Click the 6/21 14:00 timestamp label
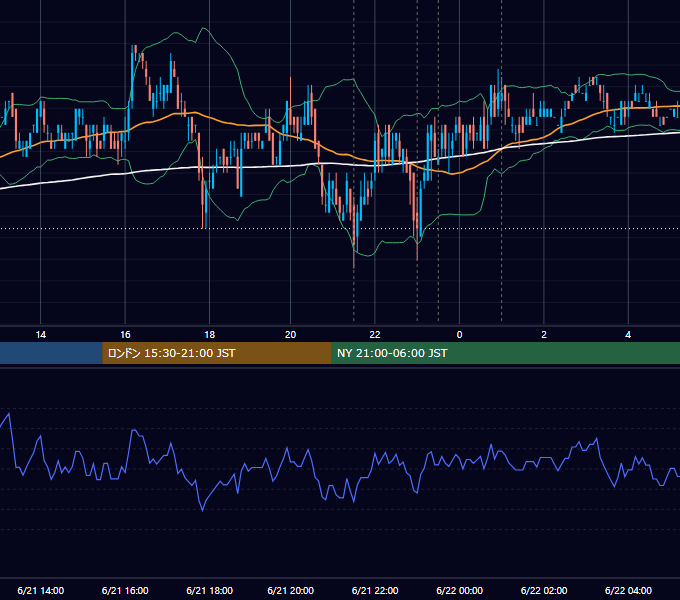The height and width of the screenshot is (600, 680). pyautogui.click(x=40, y=590)
